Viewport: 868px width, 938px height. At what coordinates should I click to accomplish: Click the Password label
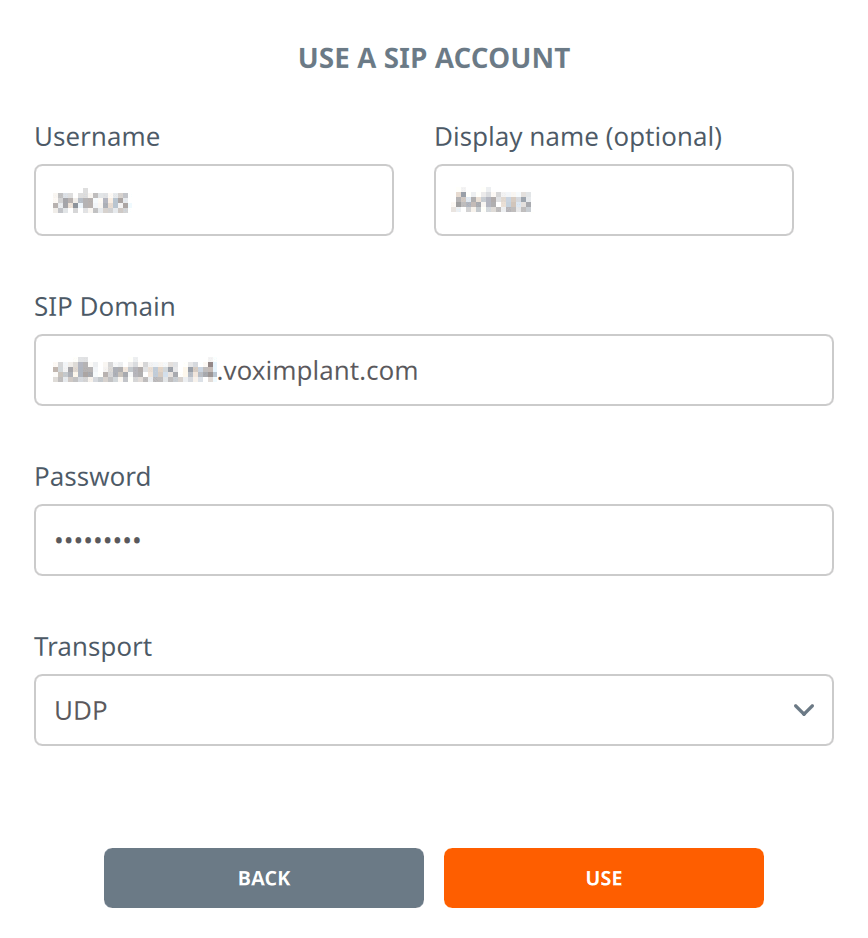coord(92,477)
